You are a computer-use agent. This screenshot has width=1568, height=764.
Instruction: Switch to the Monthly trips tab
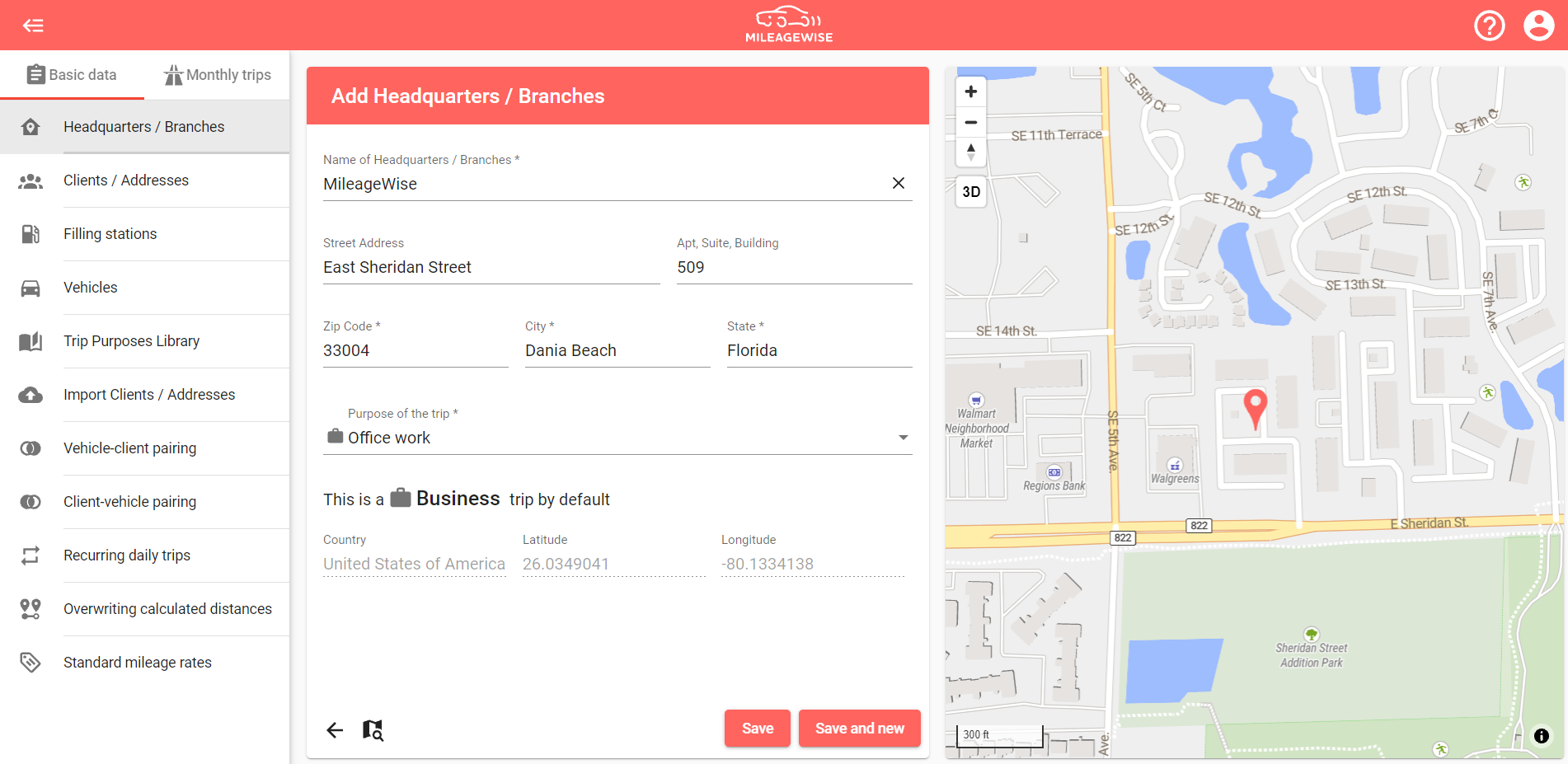coord(217,75)
